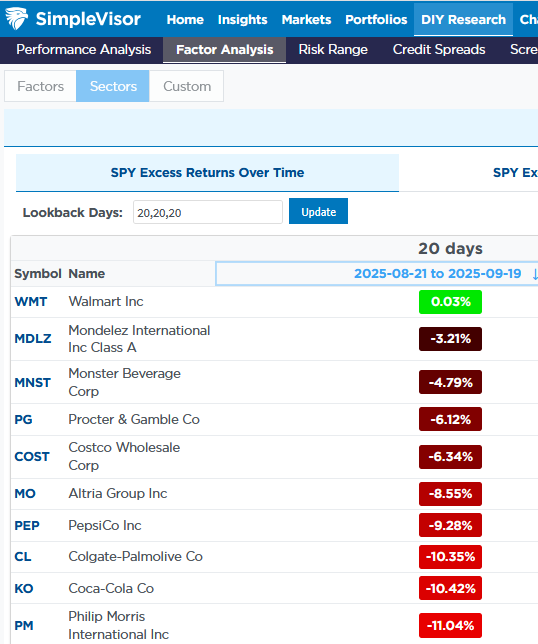The image size is (538, 644).
Task: Click Altria Group Inc name text
Action: coord(118,493)
